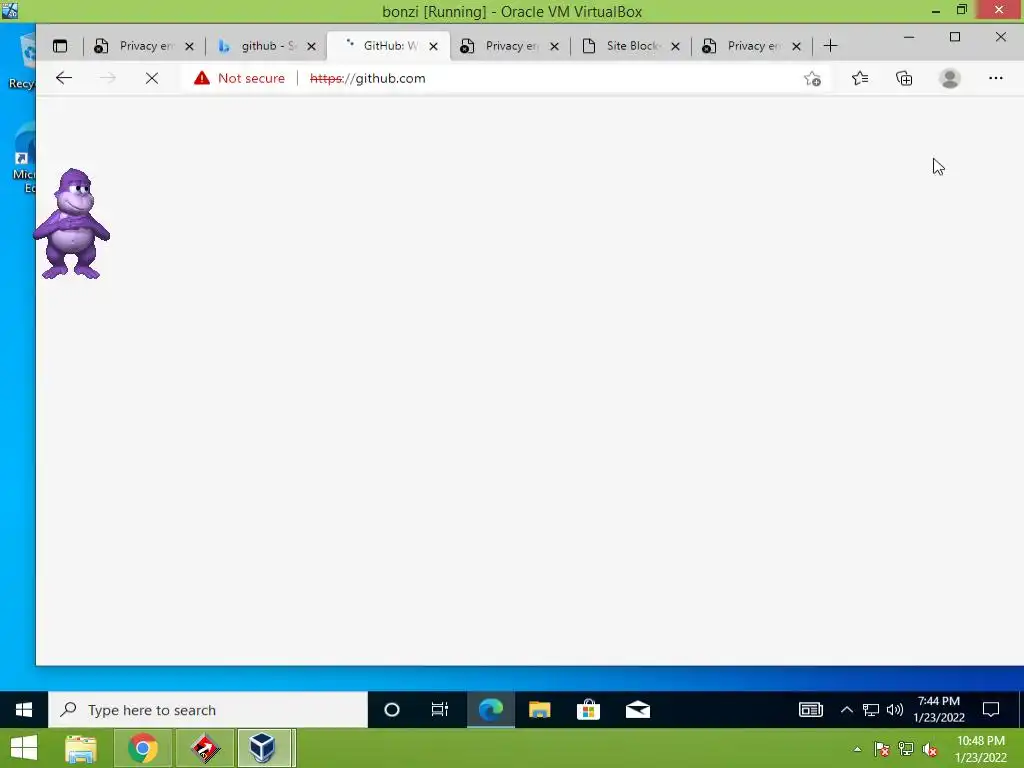
Task: Open Task View on guest taskbar
Action: pos(440,710)
